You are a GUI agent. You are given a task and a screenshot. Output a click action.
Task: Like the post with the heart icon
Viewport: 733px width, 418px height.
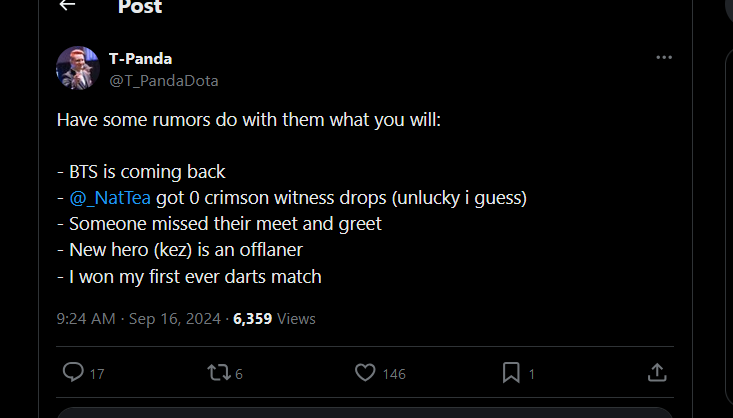365,372
